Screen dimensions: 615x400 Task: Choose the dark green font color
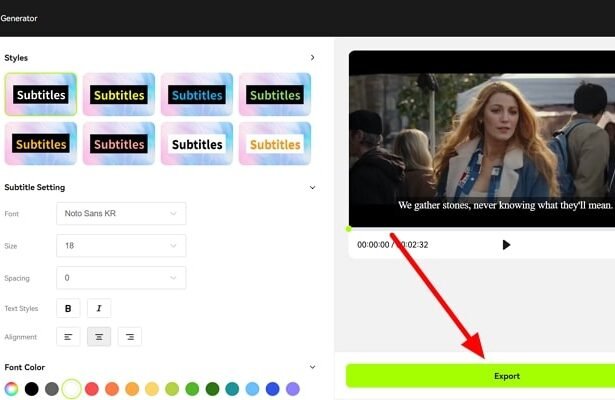[x=213, y=389]
